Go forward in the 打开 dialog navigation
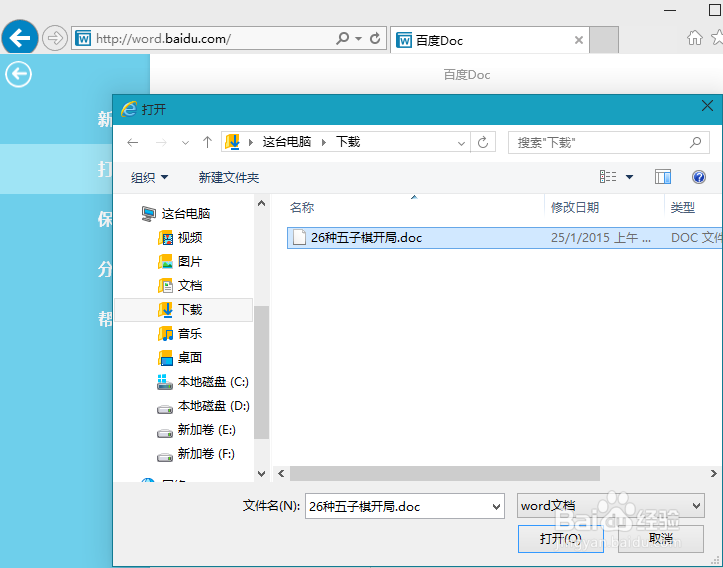 point(161,142)
